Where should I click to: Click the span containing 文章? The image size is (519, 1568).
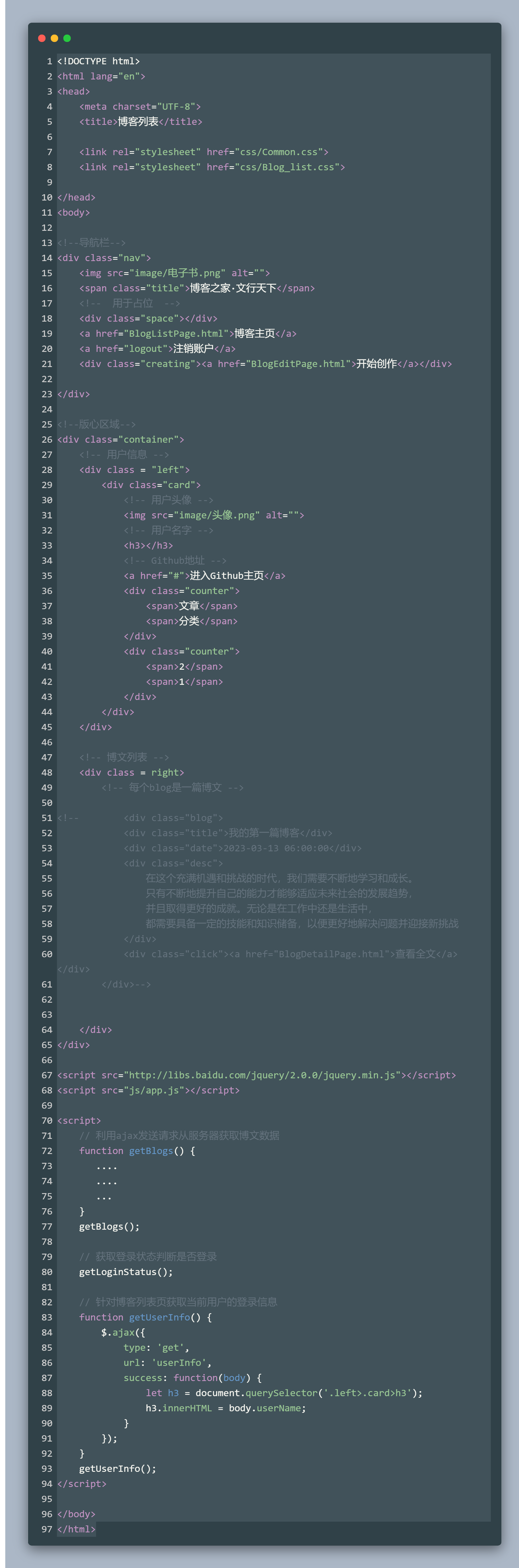coord(192,606)
